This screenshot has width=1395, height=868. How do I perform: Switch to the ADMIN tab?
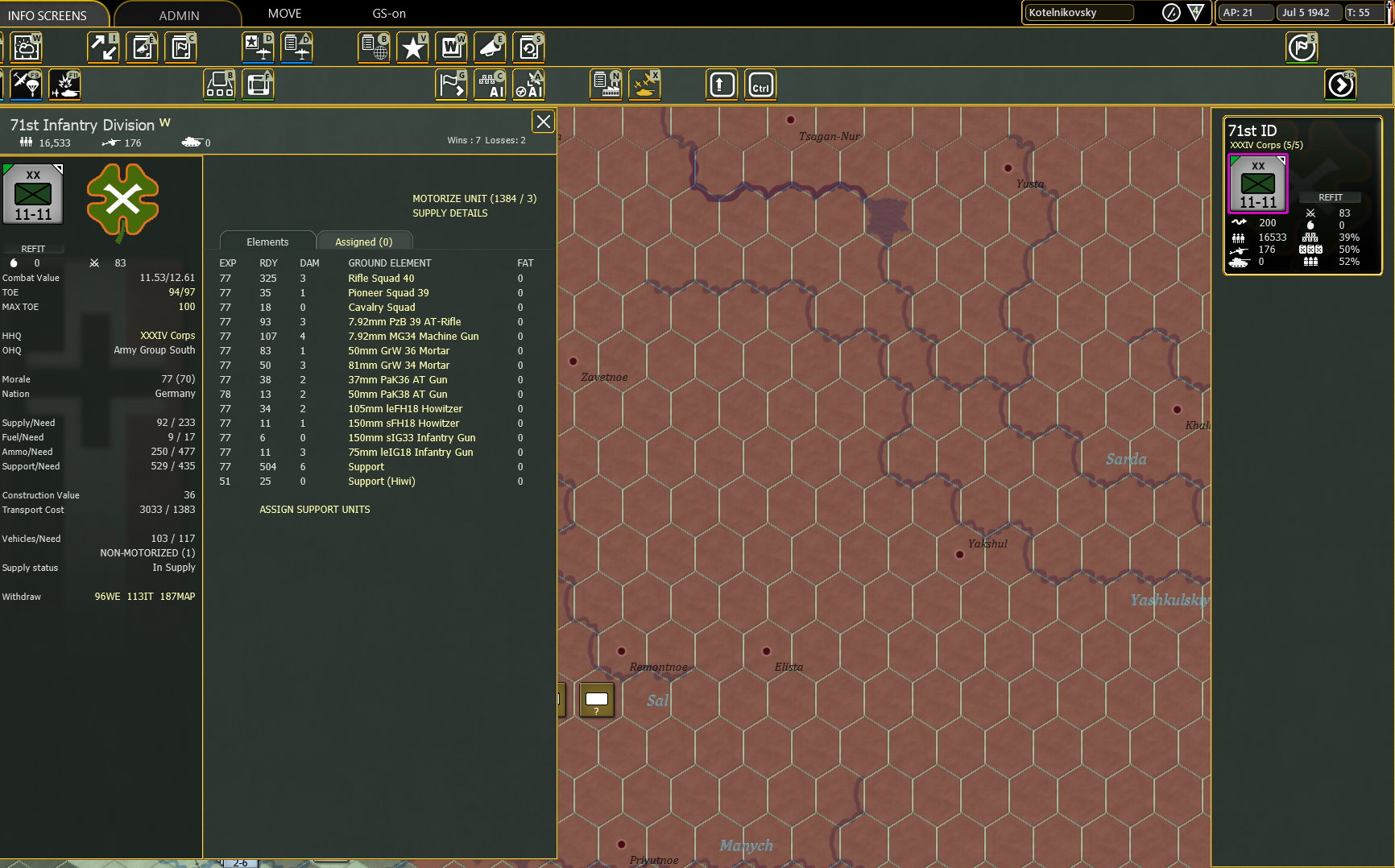click(179, 14)
